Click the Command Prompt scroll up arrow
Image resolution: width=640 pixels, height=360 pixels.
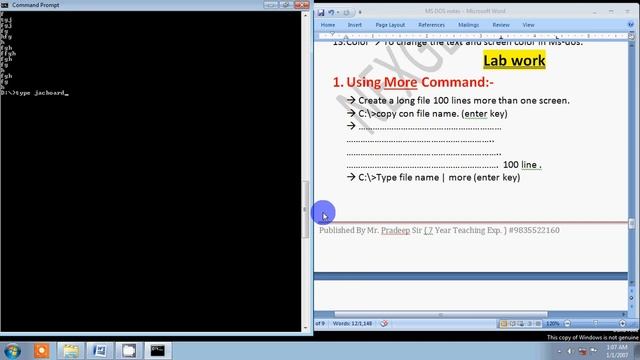pos(306,15)
